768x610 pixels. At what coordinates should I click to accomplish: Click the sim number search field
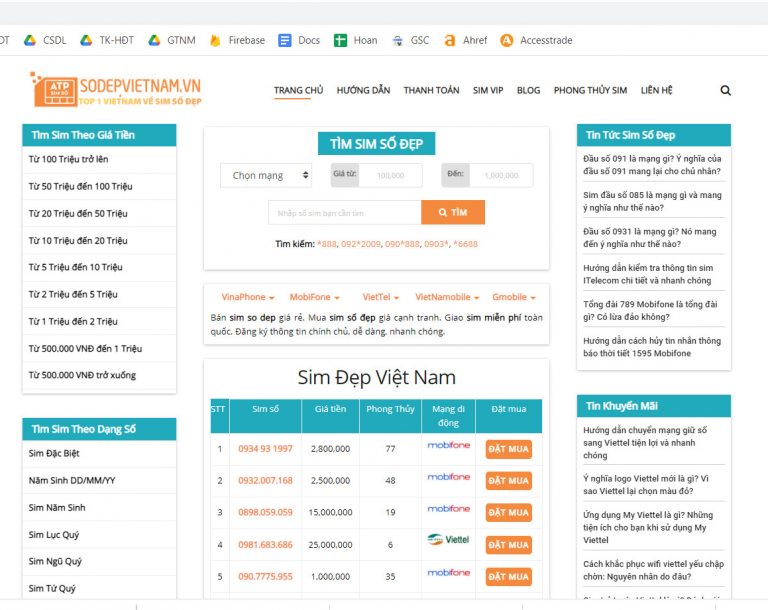tap(345, 213)
